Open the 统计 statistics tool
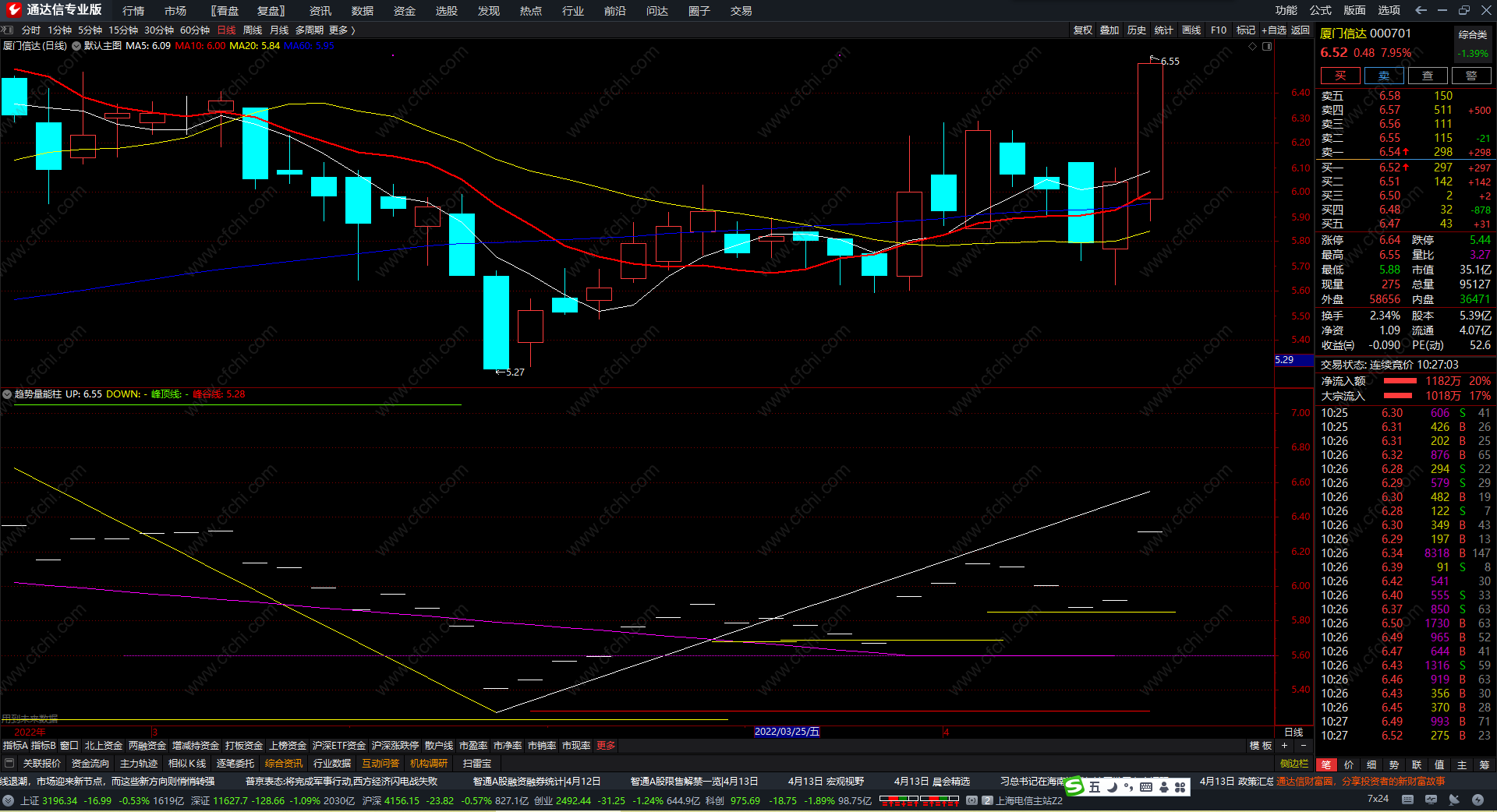The width and height of the screenshot is (1497, 812). click(1164, 30)
